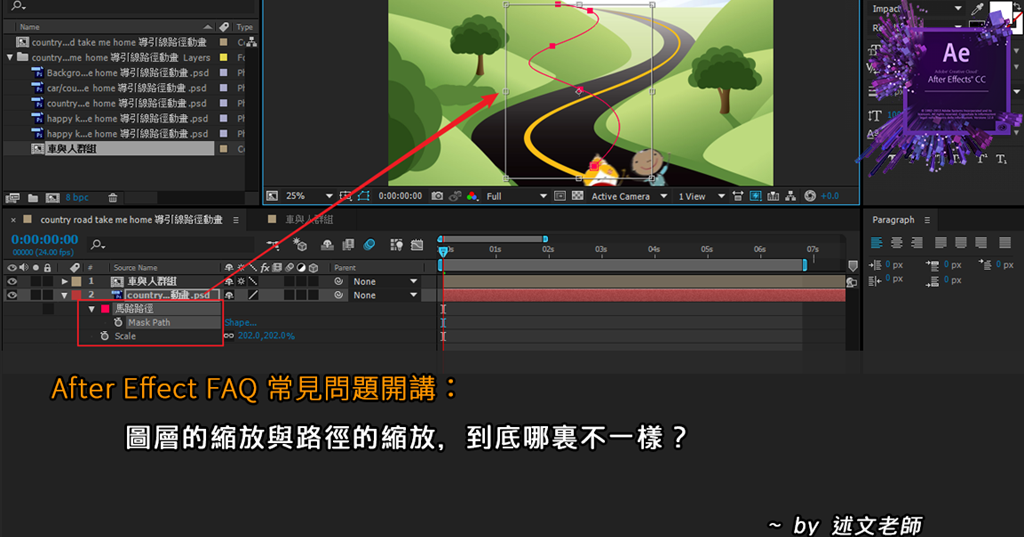Pick a color with the Character eyedropper
Viewport: 1024px width, 537px height.
[x=977, y=8]
